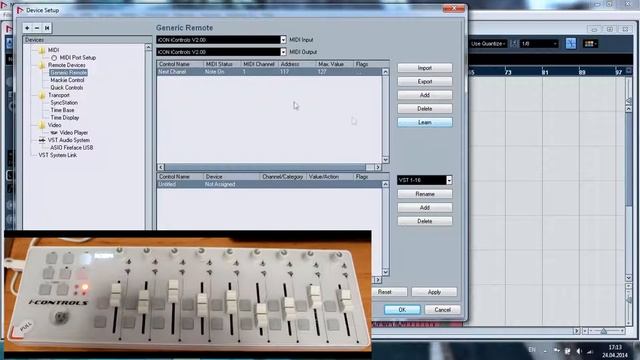Screen dimensions: 640x360
Task: Click the MIDI Channel column header
Action: [x=259, y=64]
